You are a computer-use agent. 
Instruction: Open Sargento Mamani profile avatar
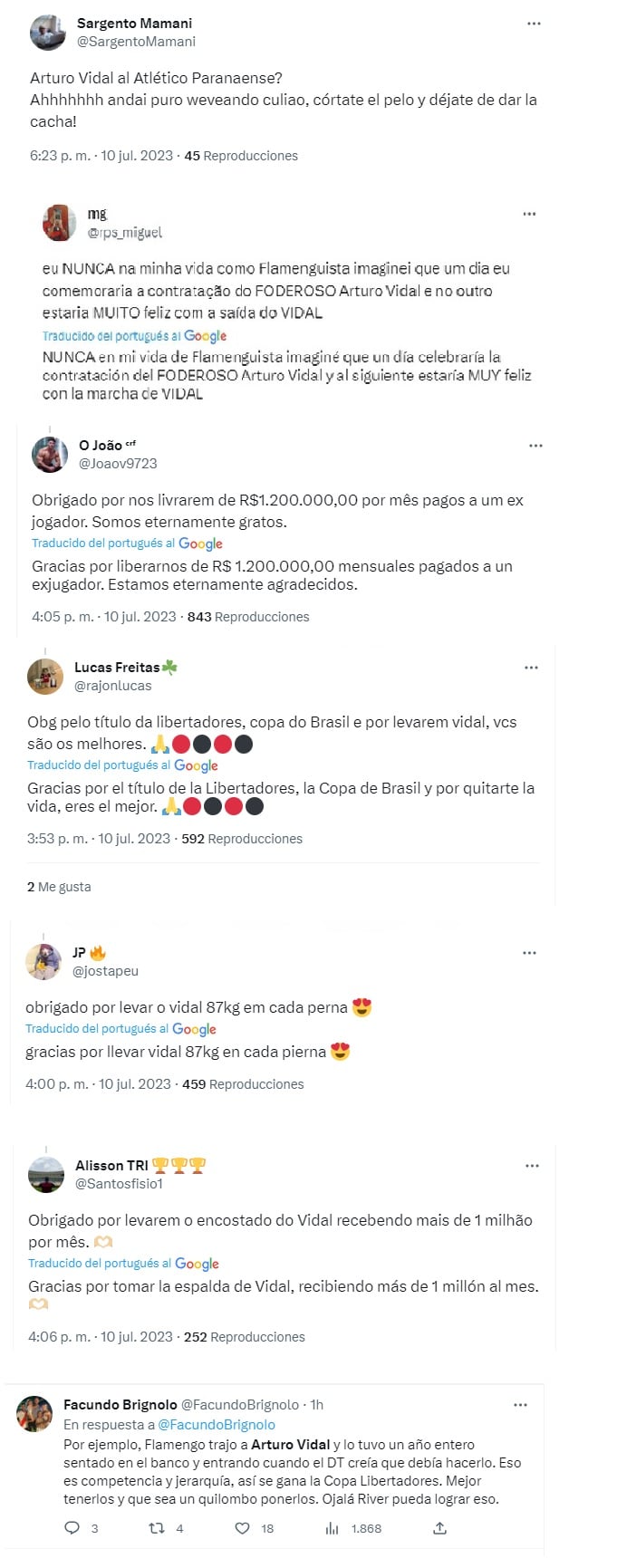click(x=47, y=33)
